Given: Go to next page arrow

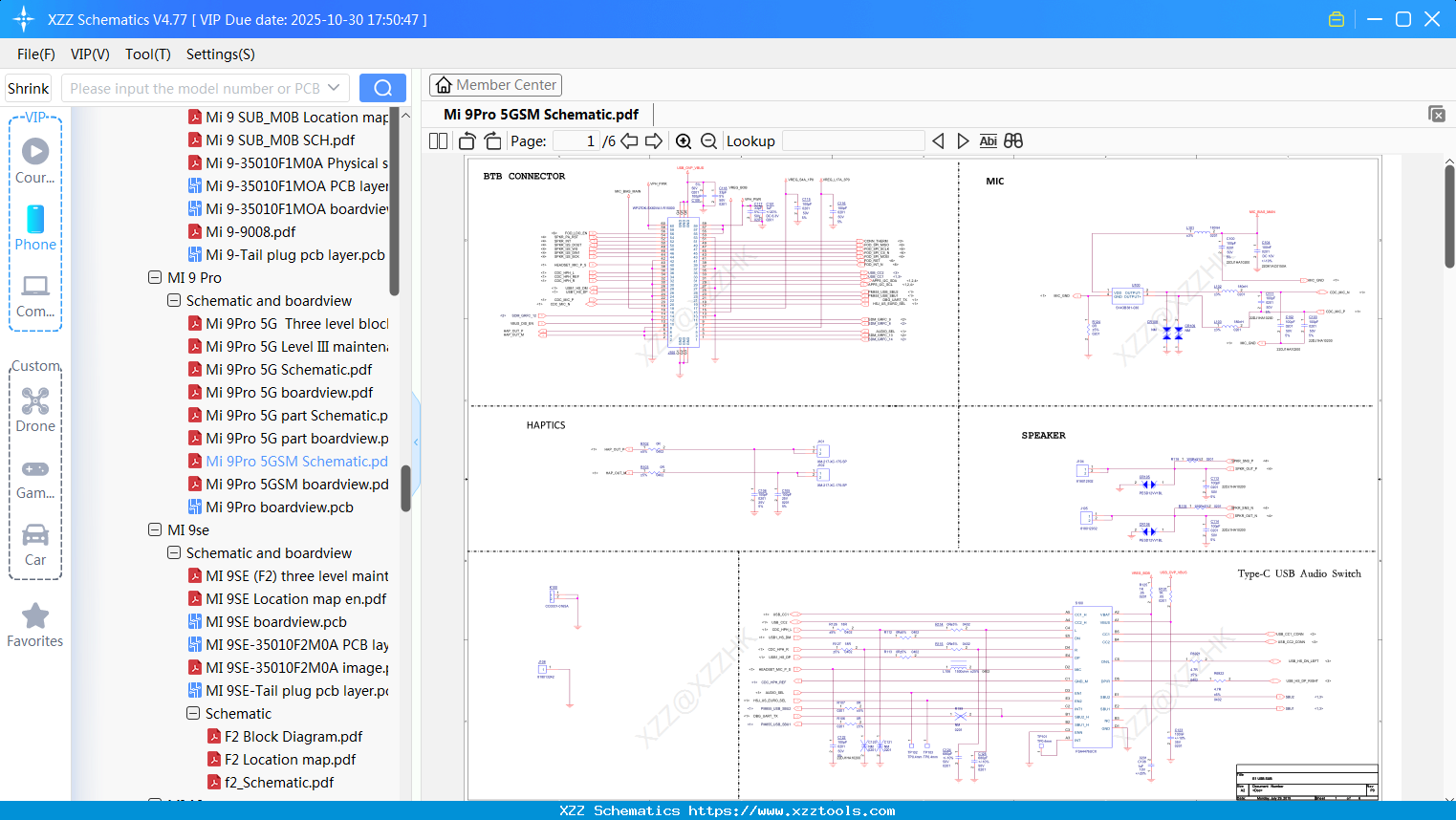Looking at the screenshot, I should tap(654, 141).
